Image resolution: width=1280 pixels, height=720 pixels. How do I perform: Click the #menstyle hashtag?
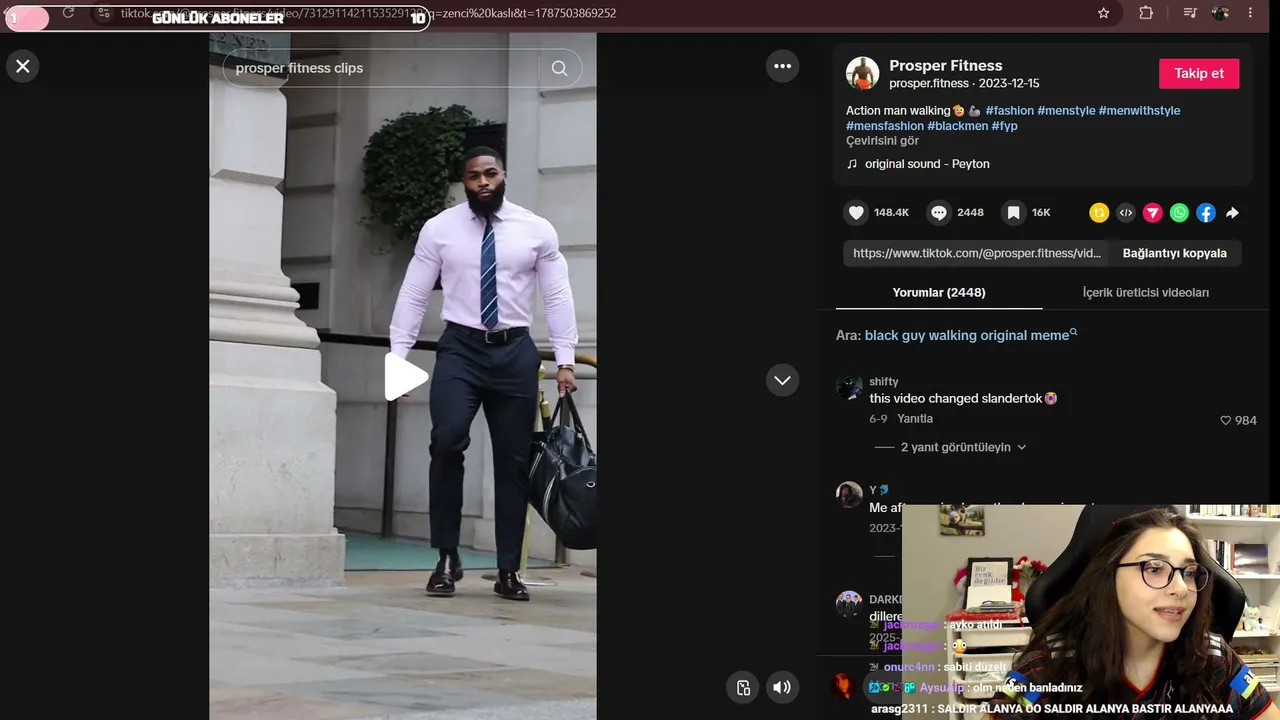1066,110
